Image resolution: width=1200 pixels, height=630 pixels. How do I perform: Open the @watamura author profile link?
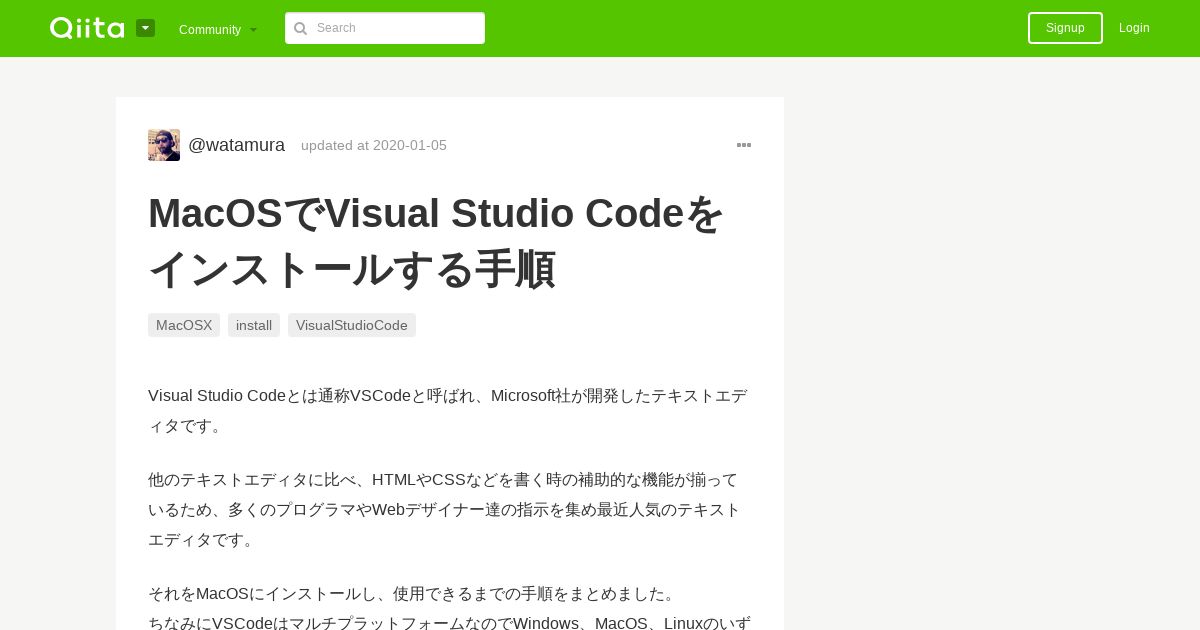click(x=236, y=145)
